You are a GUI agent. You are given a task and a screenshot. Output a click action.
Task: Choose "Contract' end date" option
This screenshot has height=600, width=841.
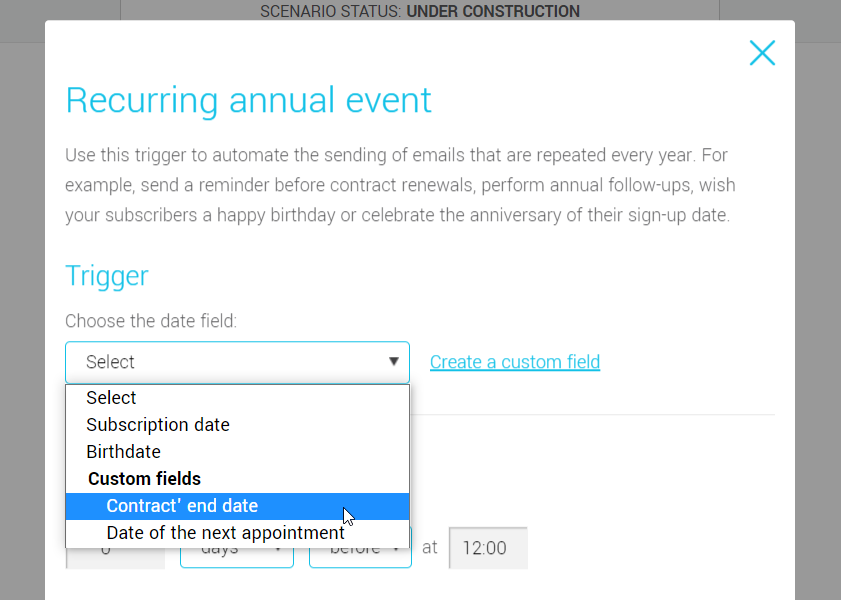click(182, 506)
